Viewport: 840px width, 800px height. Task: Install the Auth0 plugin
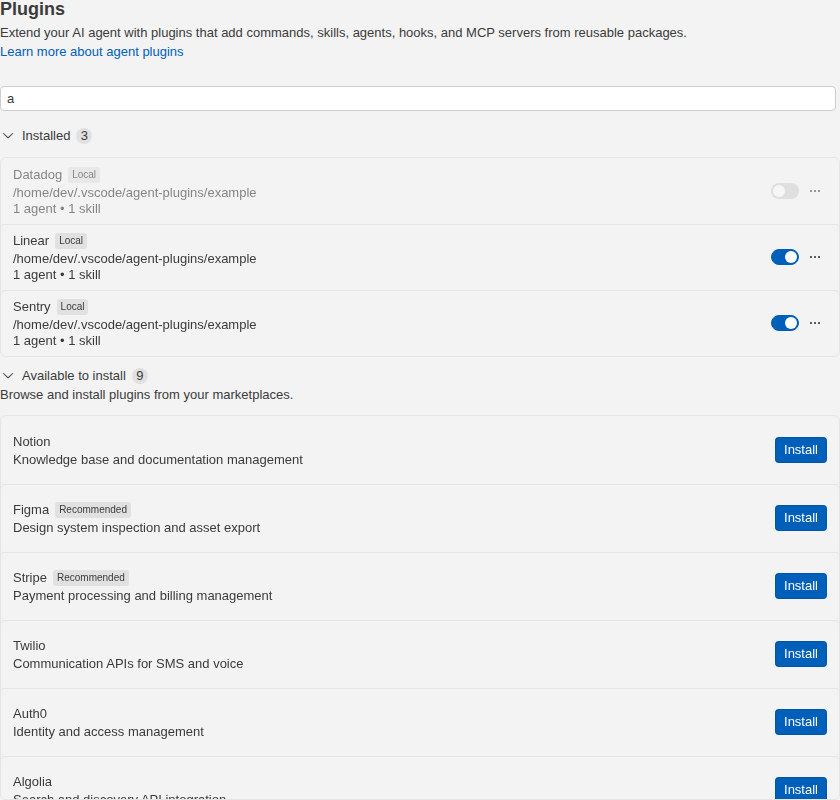tap(800, 722)
